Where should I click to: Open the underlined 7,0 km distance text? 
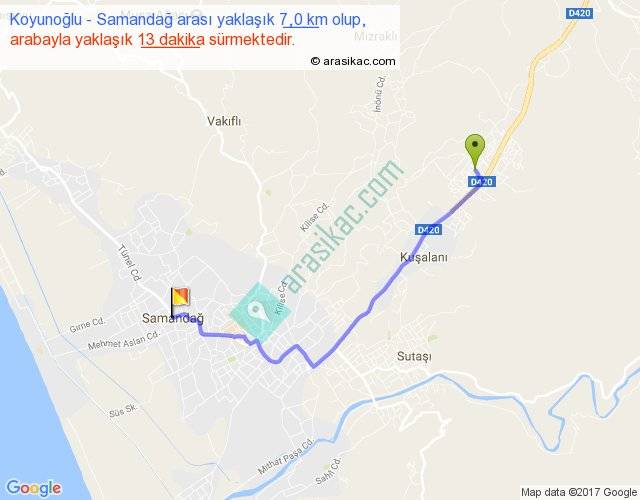(x=300, y=19)
